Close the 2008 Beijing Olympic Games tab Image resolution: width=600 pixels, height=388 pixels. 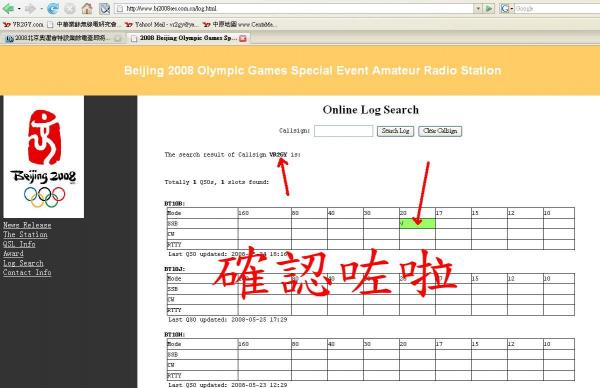click(243, 38)
